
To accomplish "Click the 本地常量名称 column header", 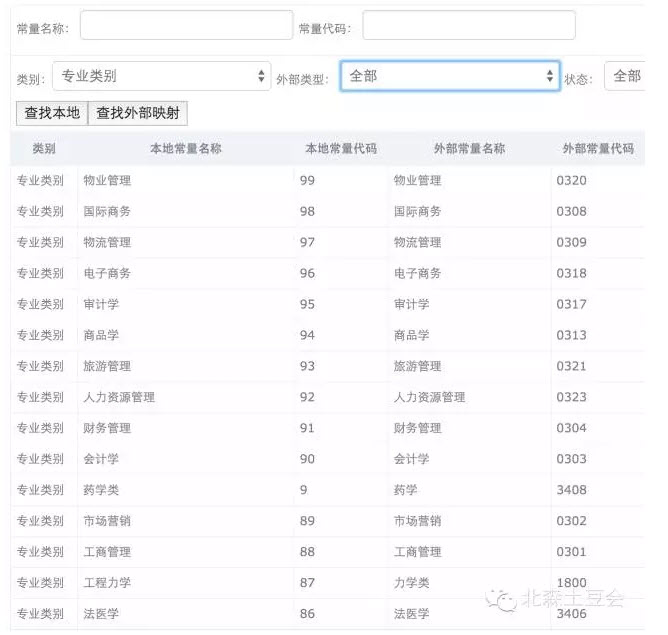I will click(186, 149).
